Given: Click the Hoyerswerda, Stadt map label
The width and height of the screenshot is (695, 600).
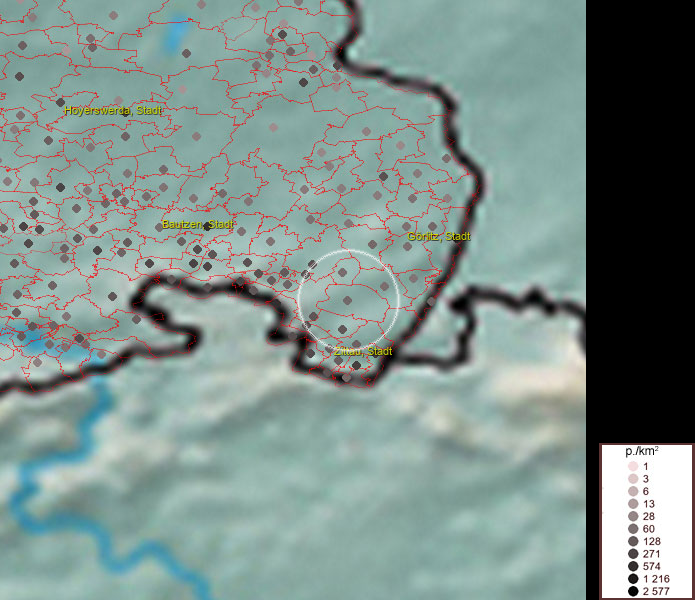Looking at the screenshot, I should pos(113,110).
